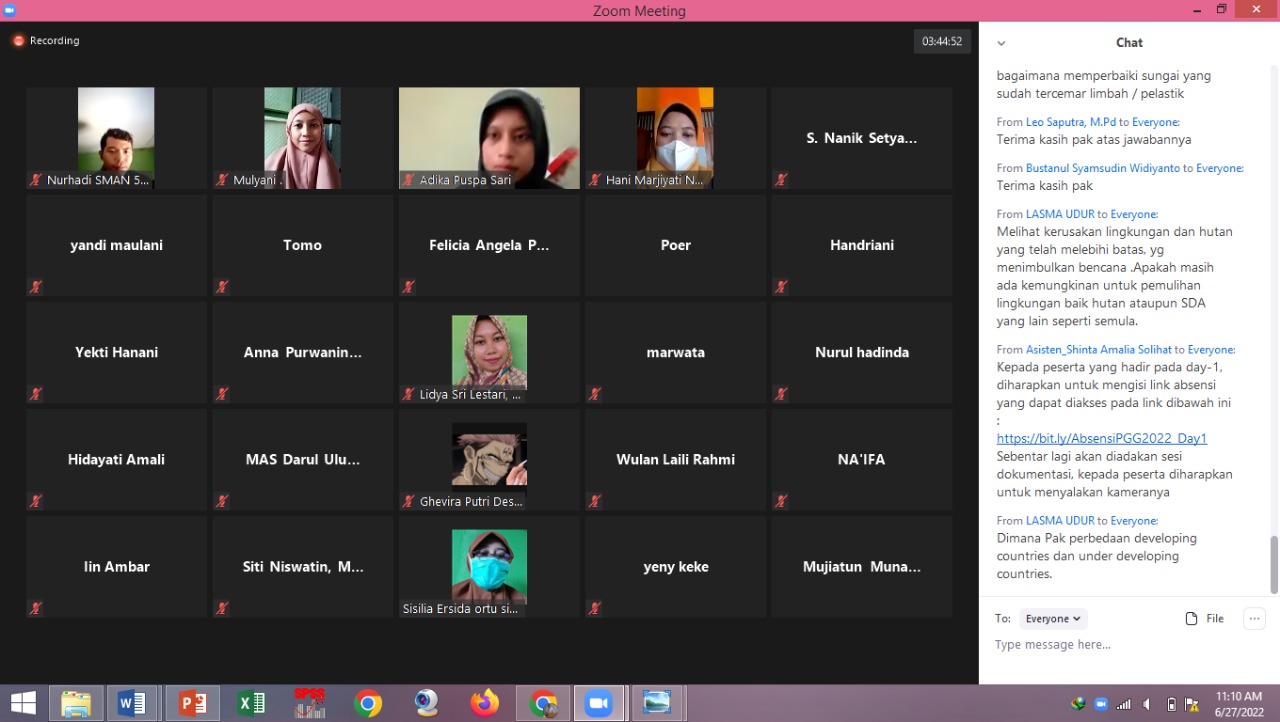
Task: Open Firefox from taskbar
Action: (x=485, y=704)
